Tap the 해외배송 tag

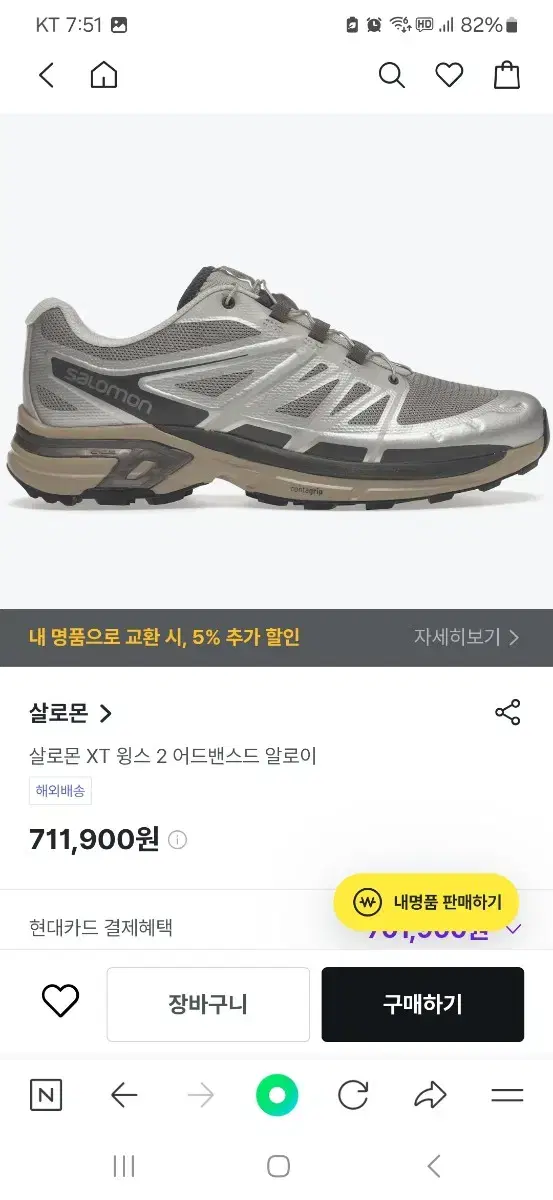(x=61, y=791)
